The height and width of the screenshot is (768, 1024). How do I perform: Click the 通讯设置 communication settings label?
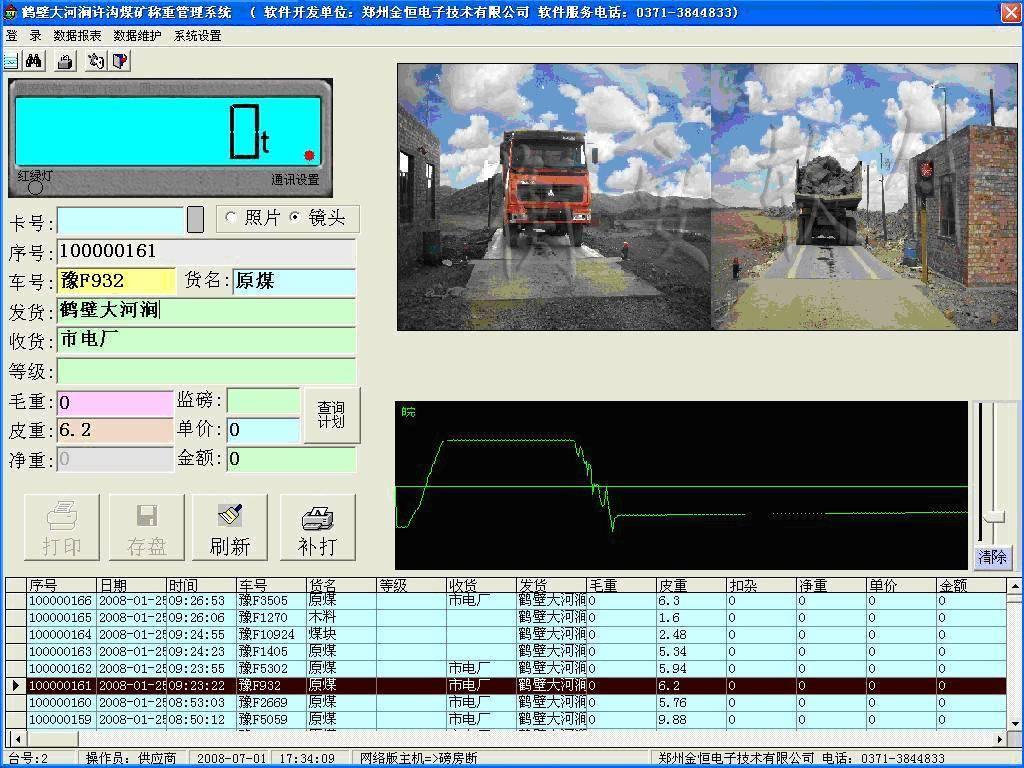295,179
